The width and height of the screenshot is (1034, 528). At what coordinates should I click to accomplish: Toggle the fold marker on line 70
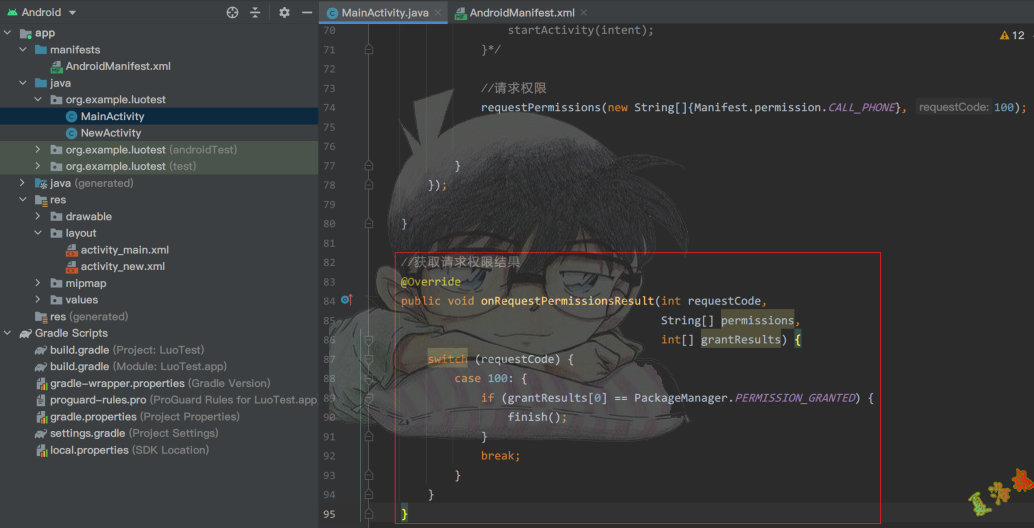coord(369,49)
